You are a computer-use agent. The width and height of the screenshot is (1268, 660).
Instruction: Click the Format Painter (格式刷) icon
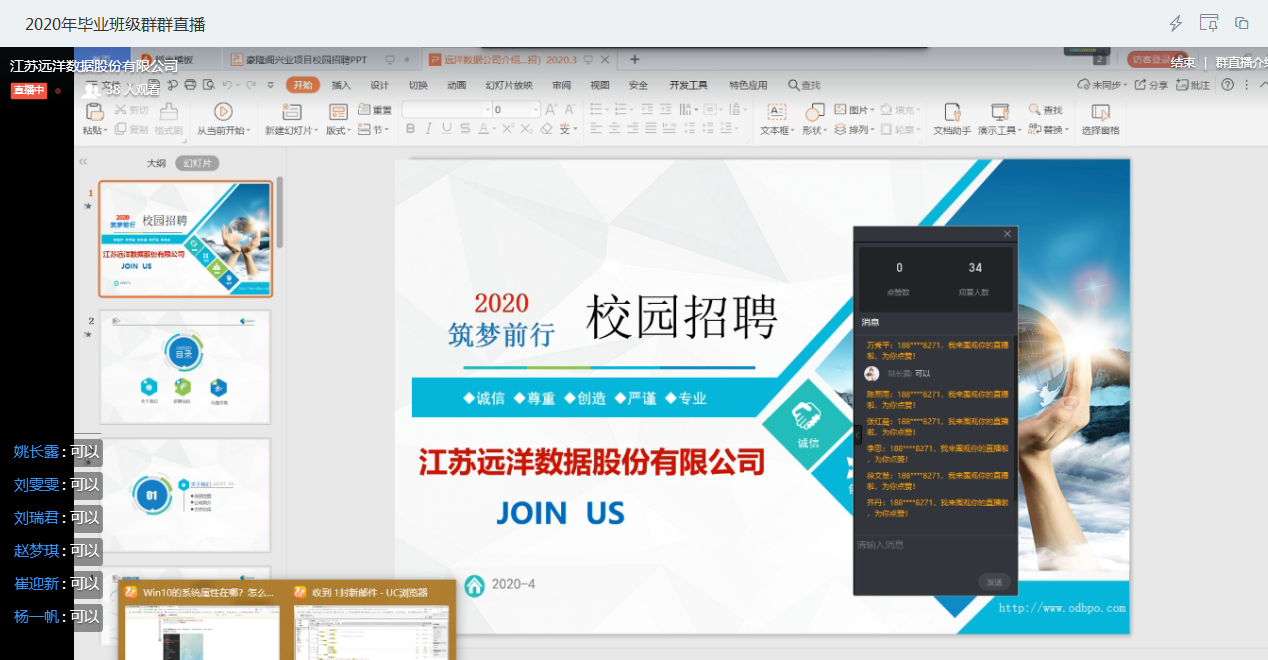[x=169, y=111]
